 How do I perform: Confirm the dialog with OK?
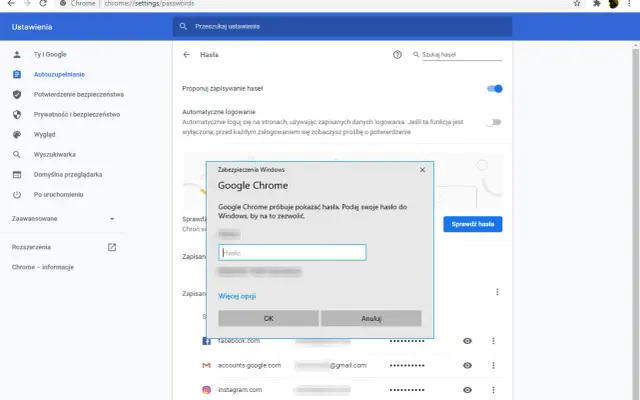point(268,318)
